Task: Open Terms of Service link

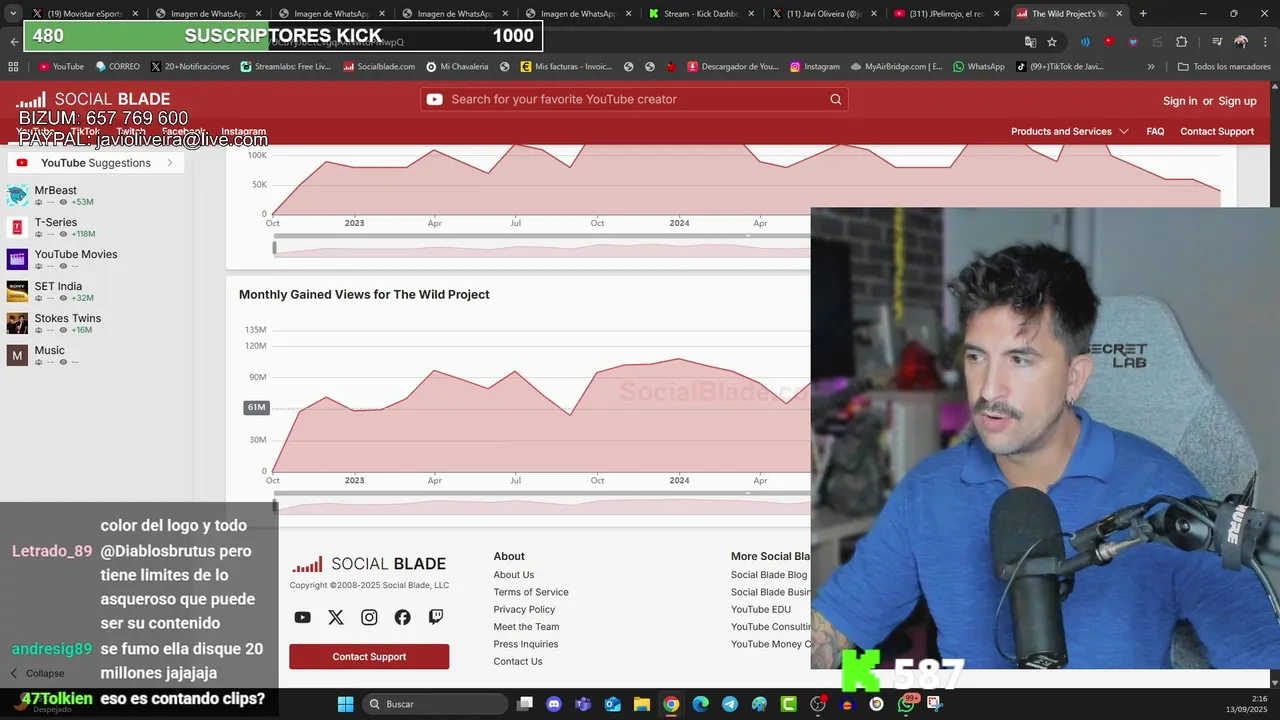Action: (x=531, y=592)
